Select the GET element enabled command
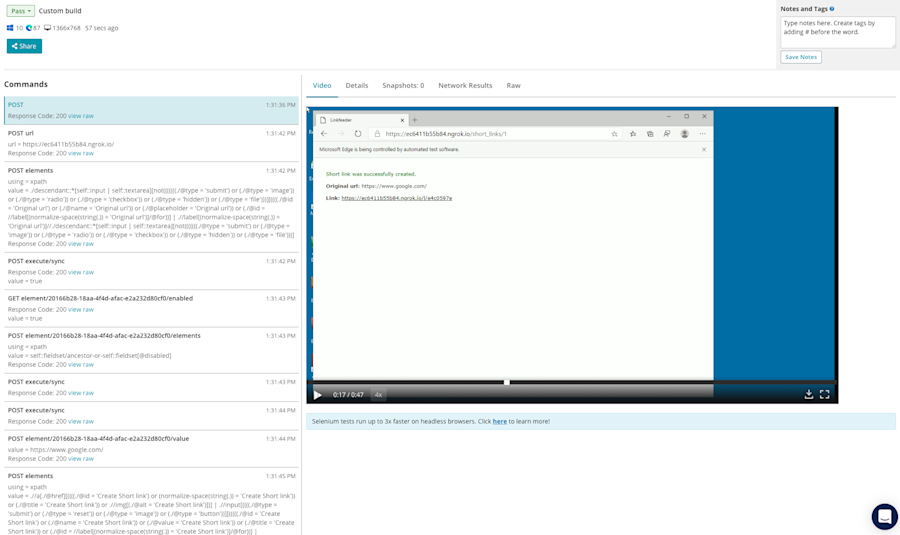 [152, 308]
